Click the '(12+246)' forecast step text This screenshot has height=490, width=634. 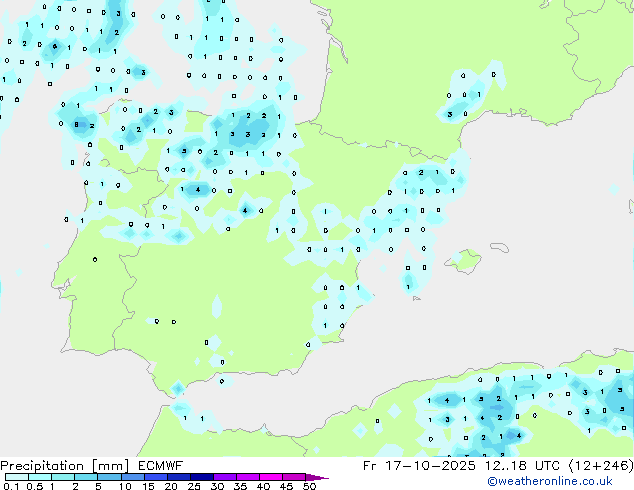(x=601, y=466)
